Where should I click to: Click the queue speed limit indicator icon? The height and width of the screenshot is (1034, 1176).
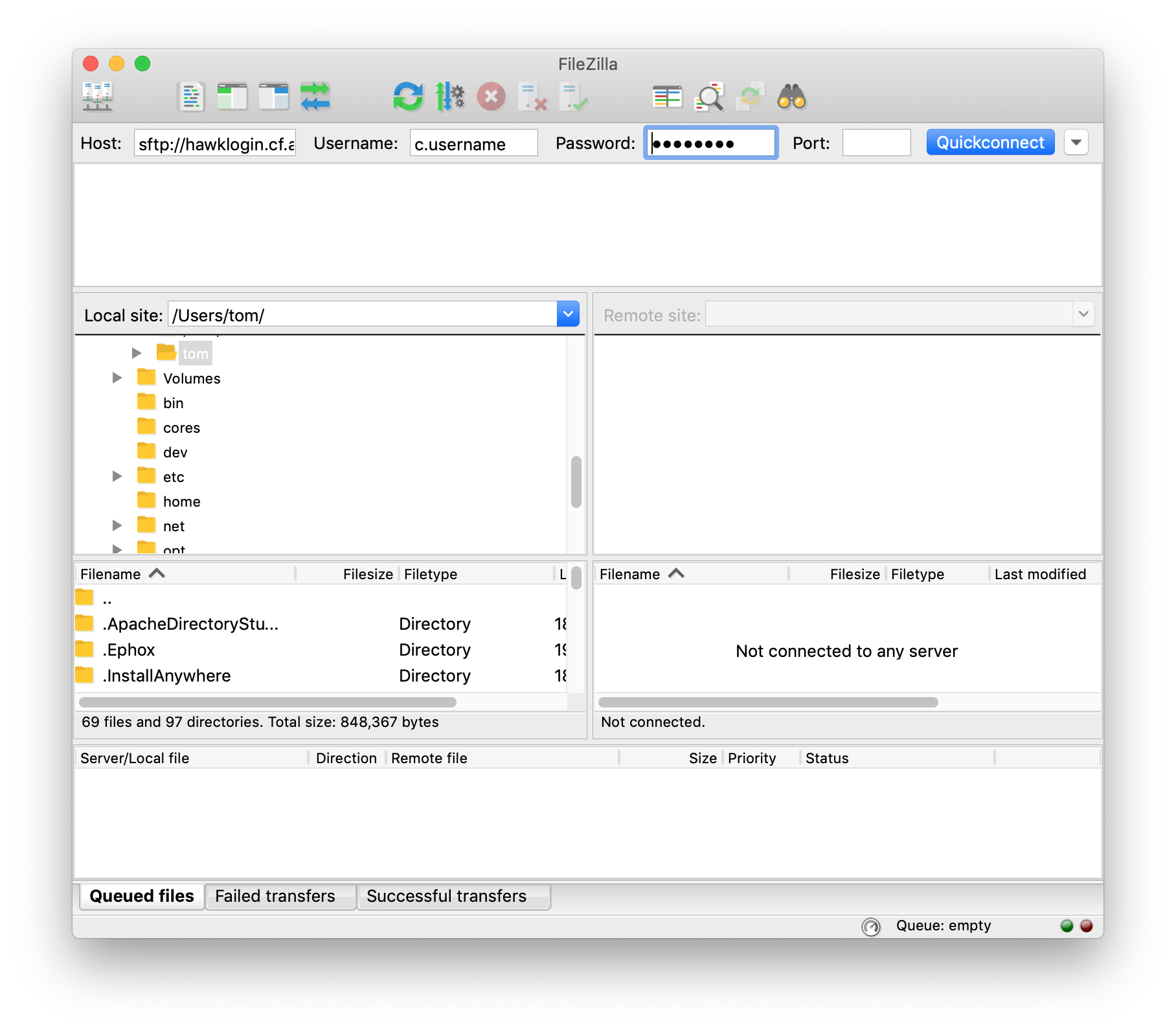[x=871, y=927]
